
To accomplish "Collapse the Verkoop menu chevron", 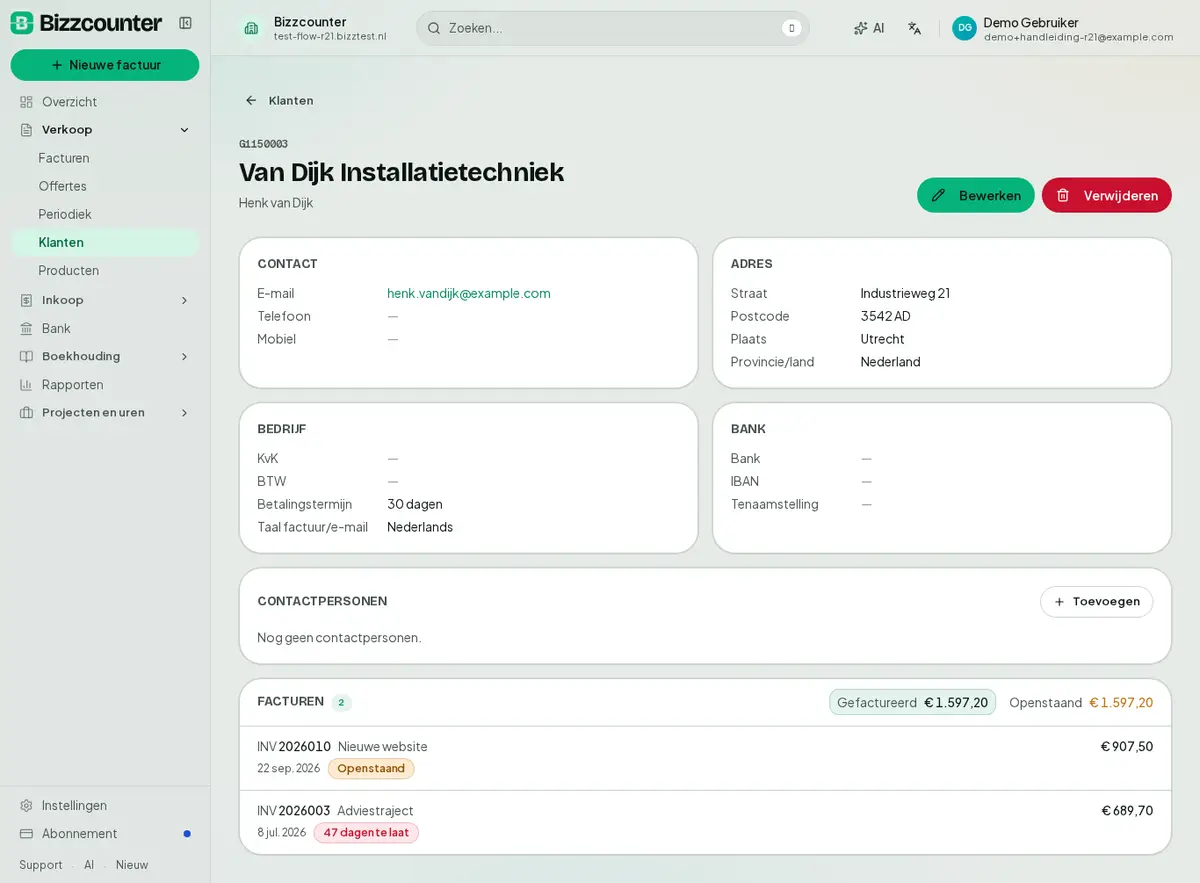I will point(184,130).
